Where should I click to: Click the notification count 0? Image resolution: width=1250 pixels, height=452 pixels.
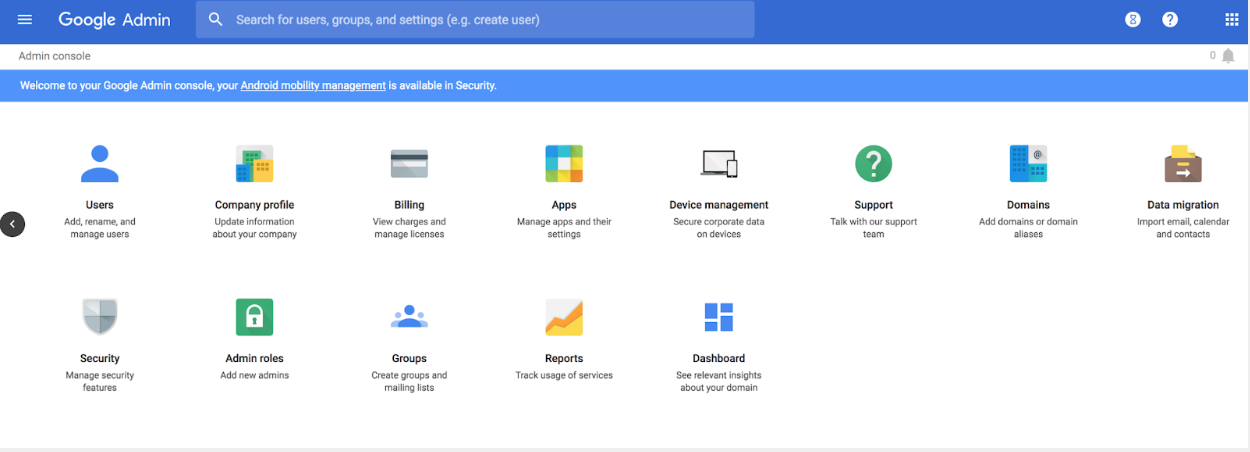[x=1213, y=56]
